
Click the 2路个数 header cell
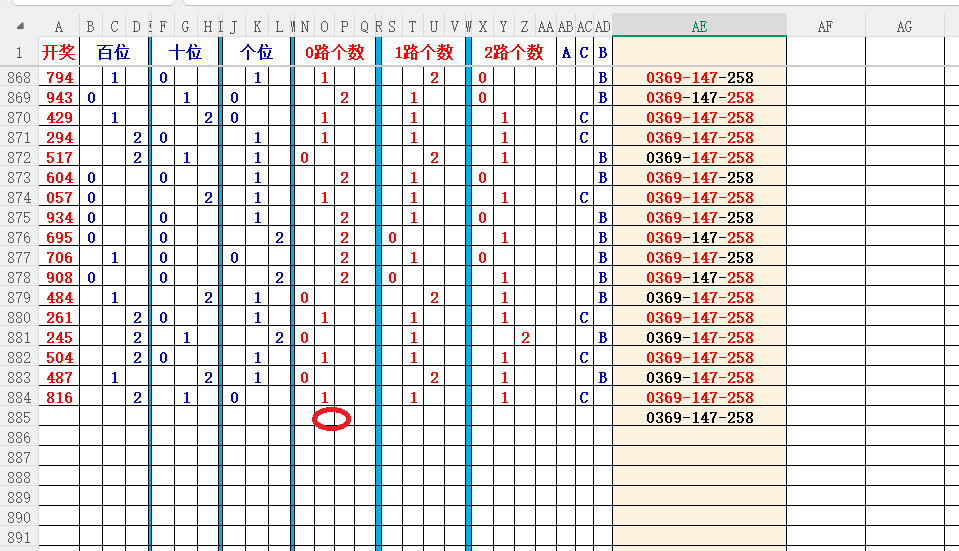pyautogui.click(x=514, y=52)
